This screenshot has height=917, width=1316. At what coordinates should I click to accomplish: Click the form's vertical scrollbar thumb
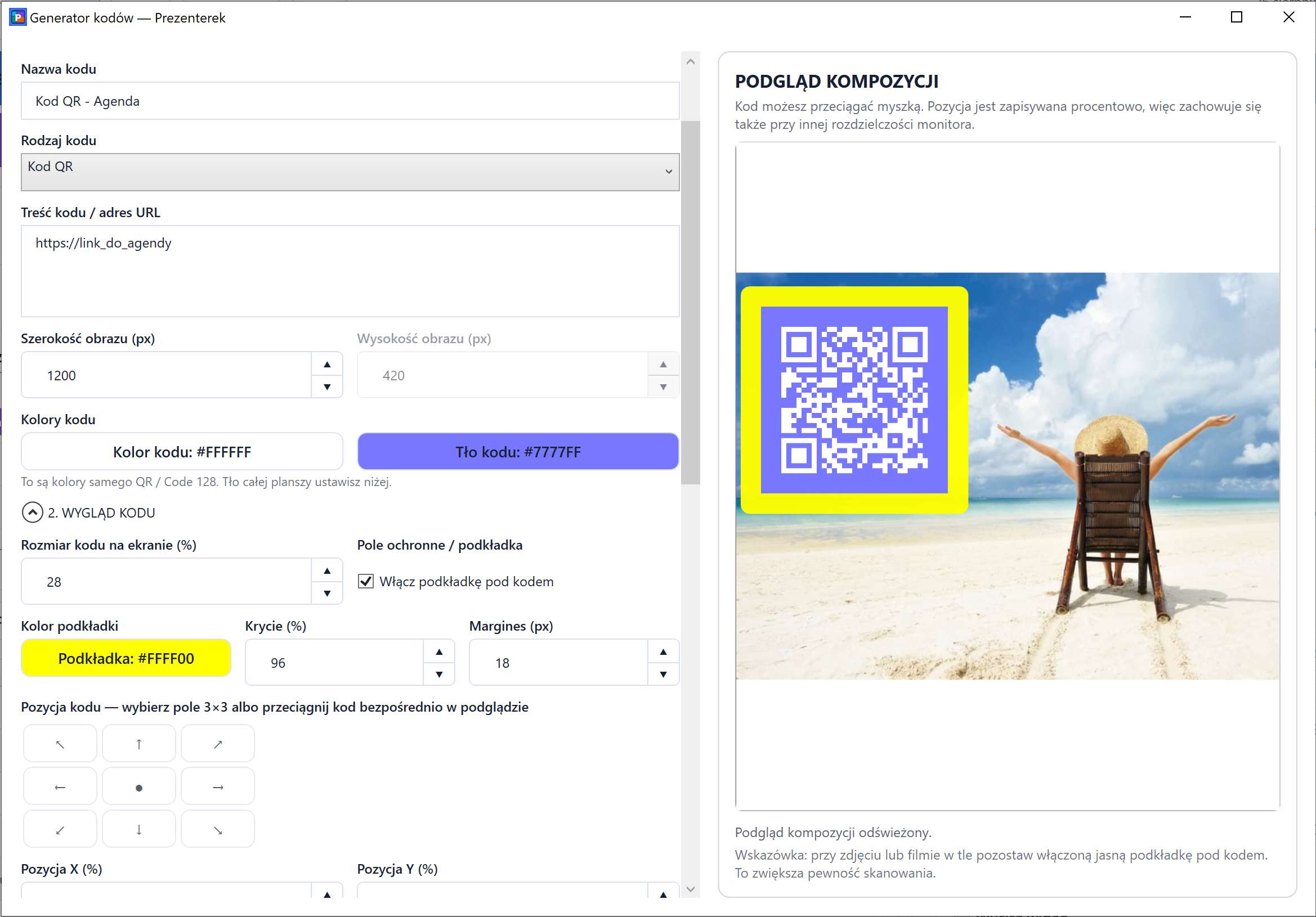[x=691, y=303]
